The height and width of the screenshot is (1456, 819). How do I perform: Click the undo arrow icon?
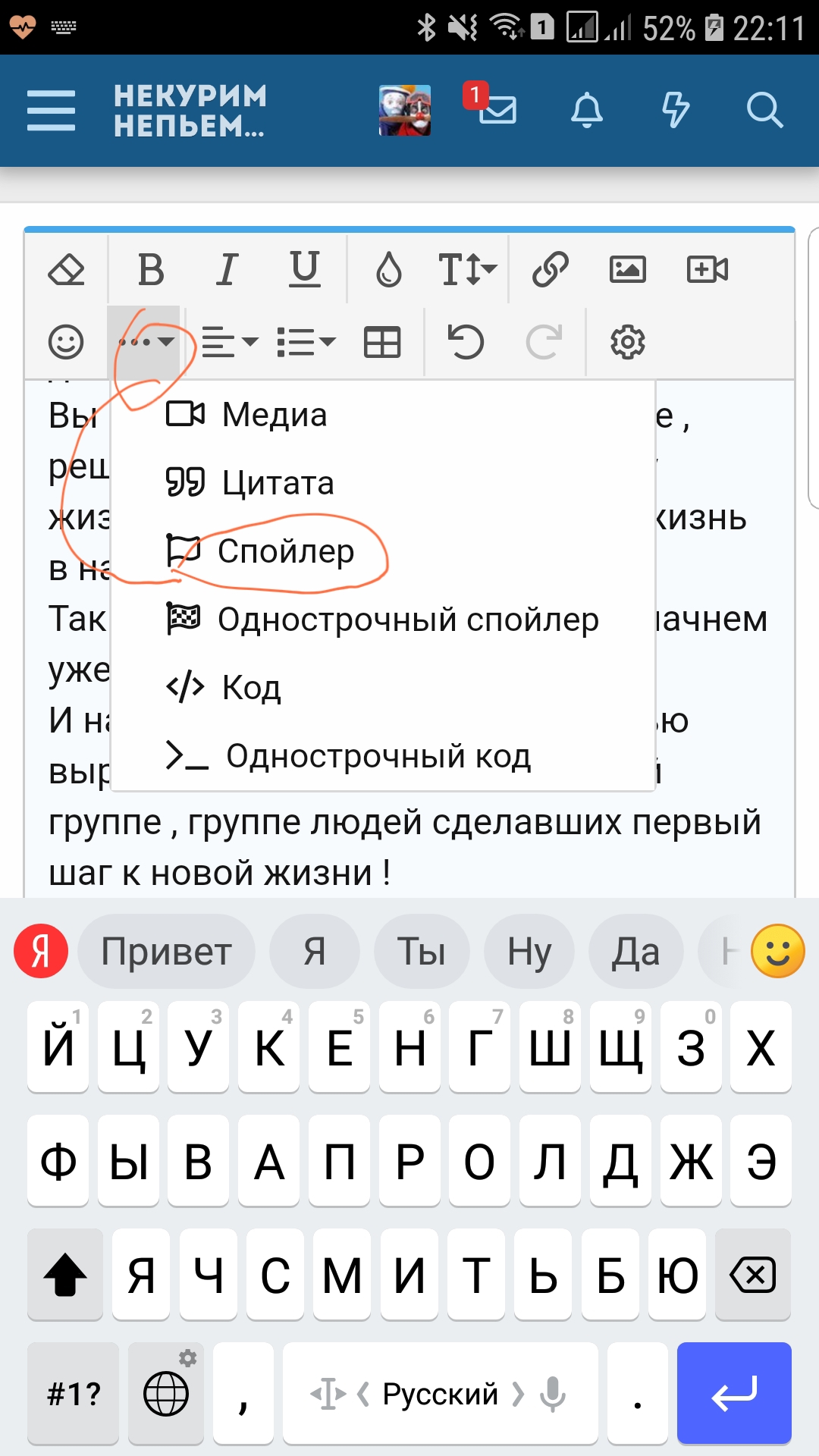point(465,342)
